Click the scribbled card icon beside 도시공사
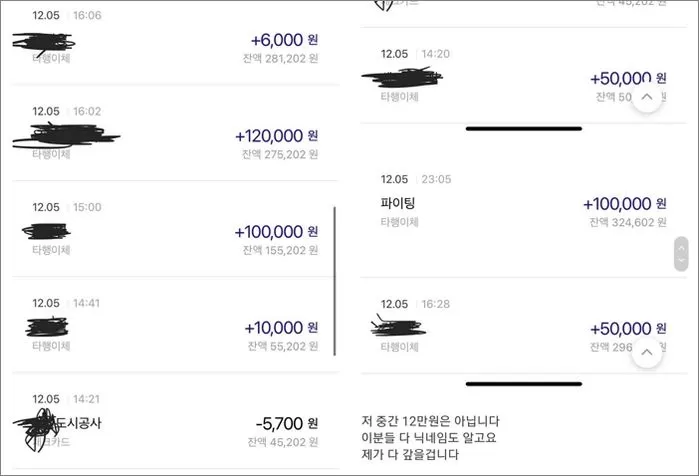Viewport: 699px width, 476px height. (x=37, y=429)
